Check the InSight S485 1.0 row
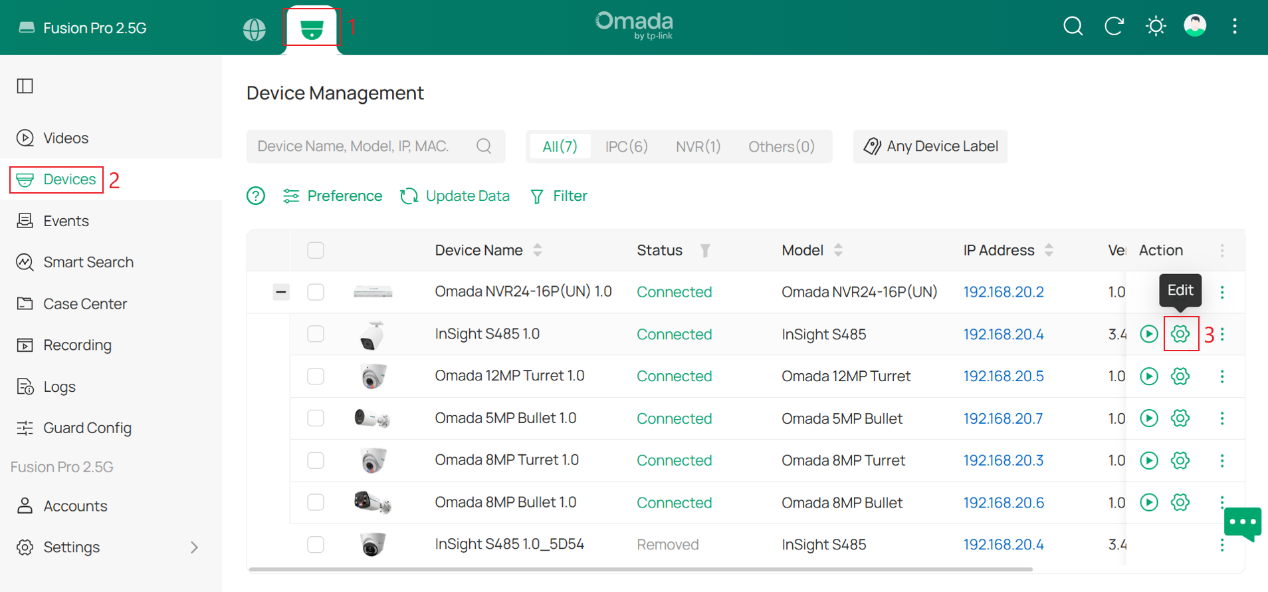1268x592 pixels. (x=316, y=334)
